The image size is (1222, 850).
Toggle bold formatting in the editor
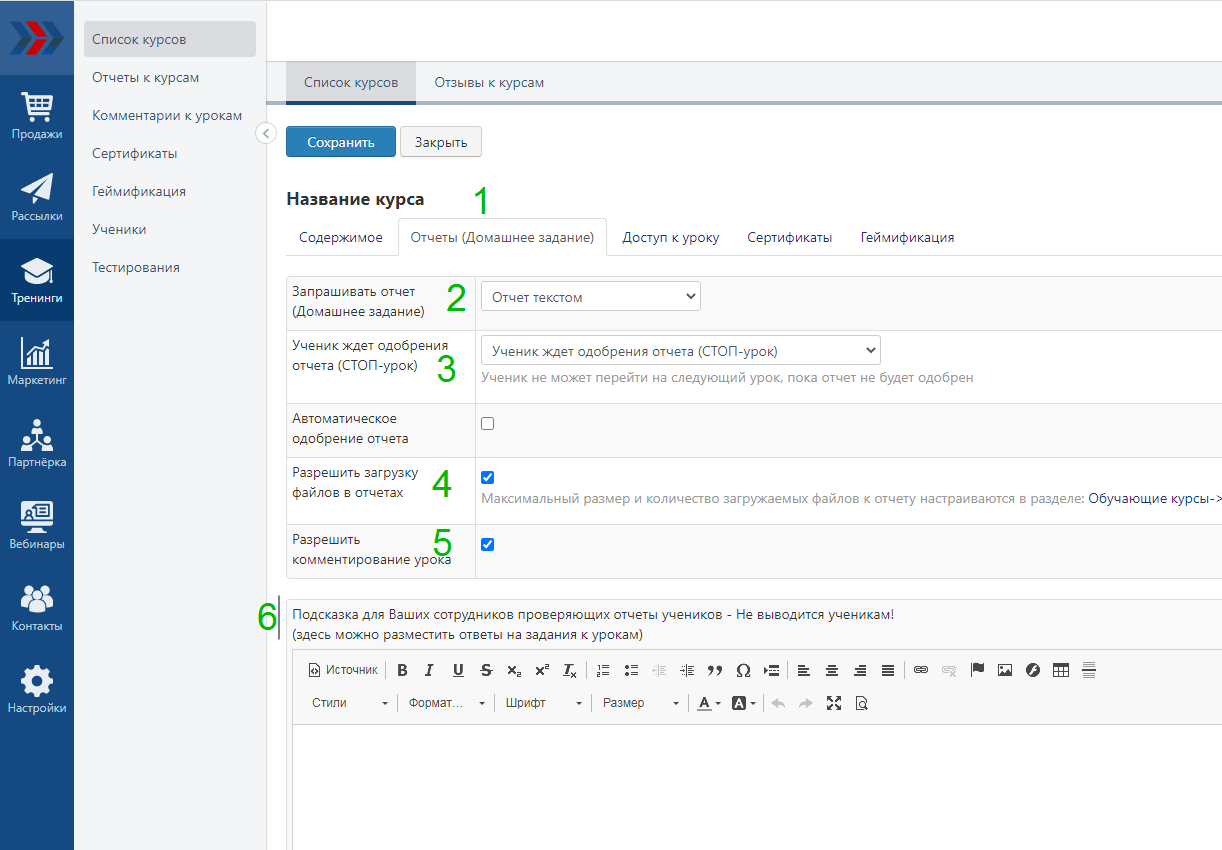pos(402,670)
